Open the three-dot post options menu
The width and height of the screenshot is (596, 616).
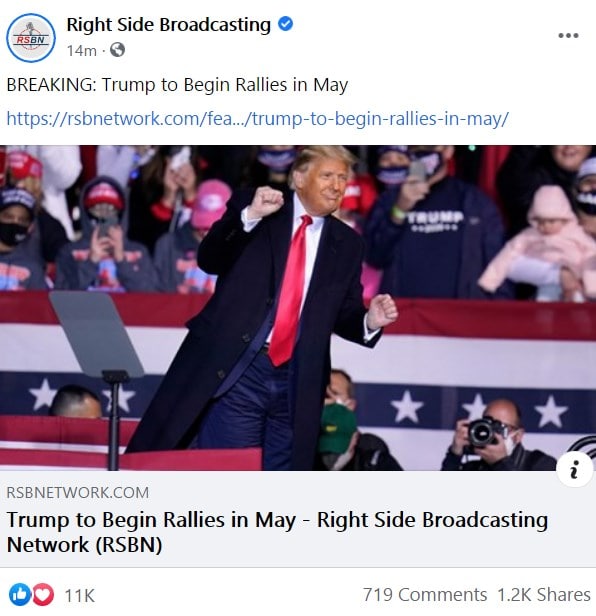[568, 35]
